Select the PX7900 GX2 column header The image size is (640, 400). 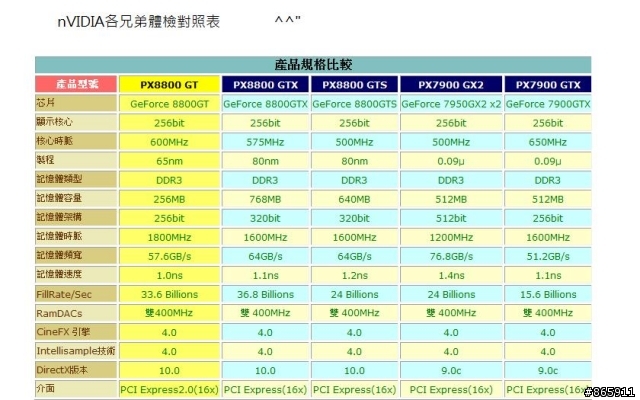[451, 85]
